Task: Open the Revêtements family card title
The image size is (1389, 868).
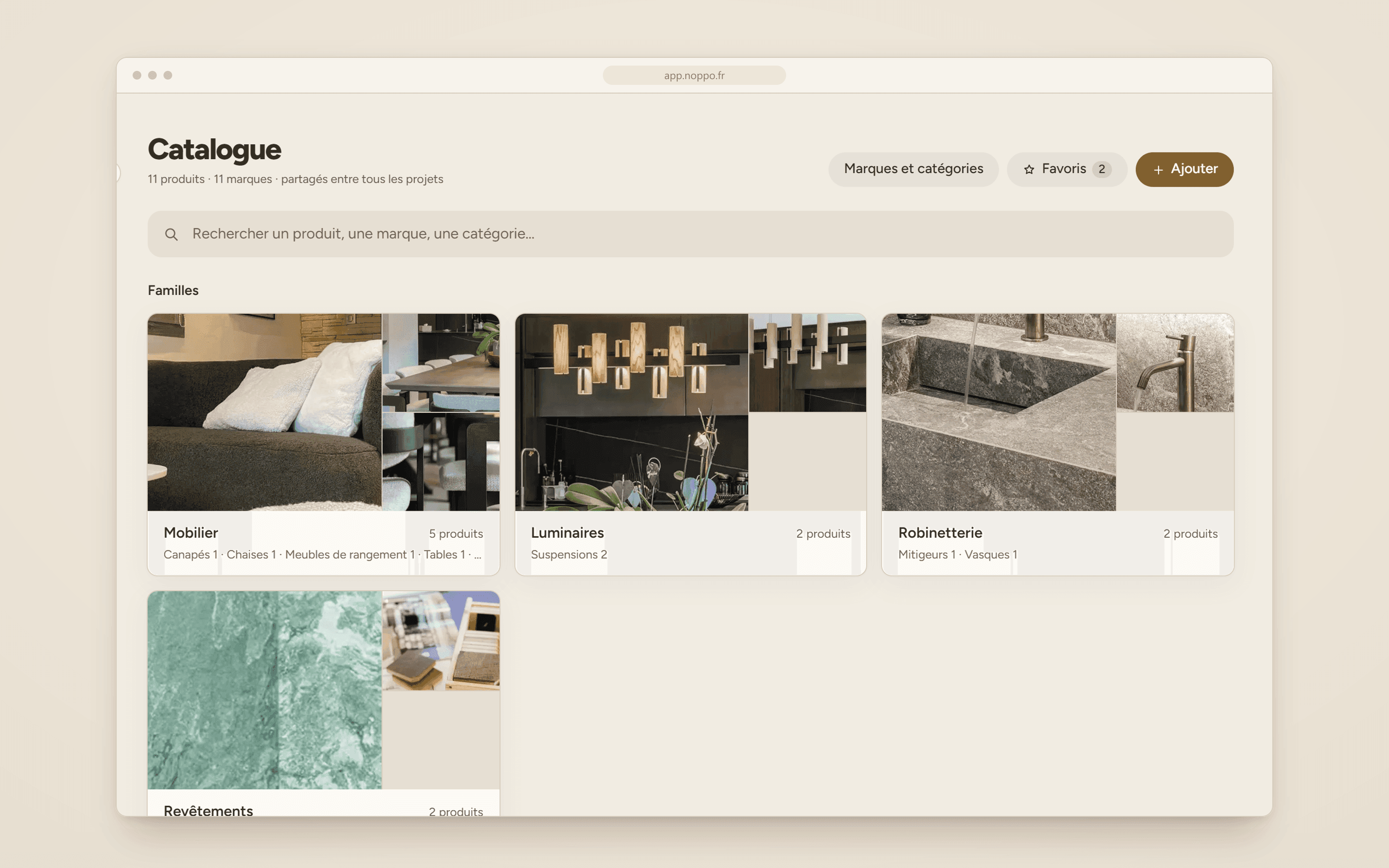Action: tap(208, 811)
